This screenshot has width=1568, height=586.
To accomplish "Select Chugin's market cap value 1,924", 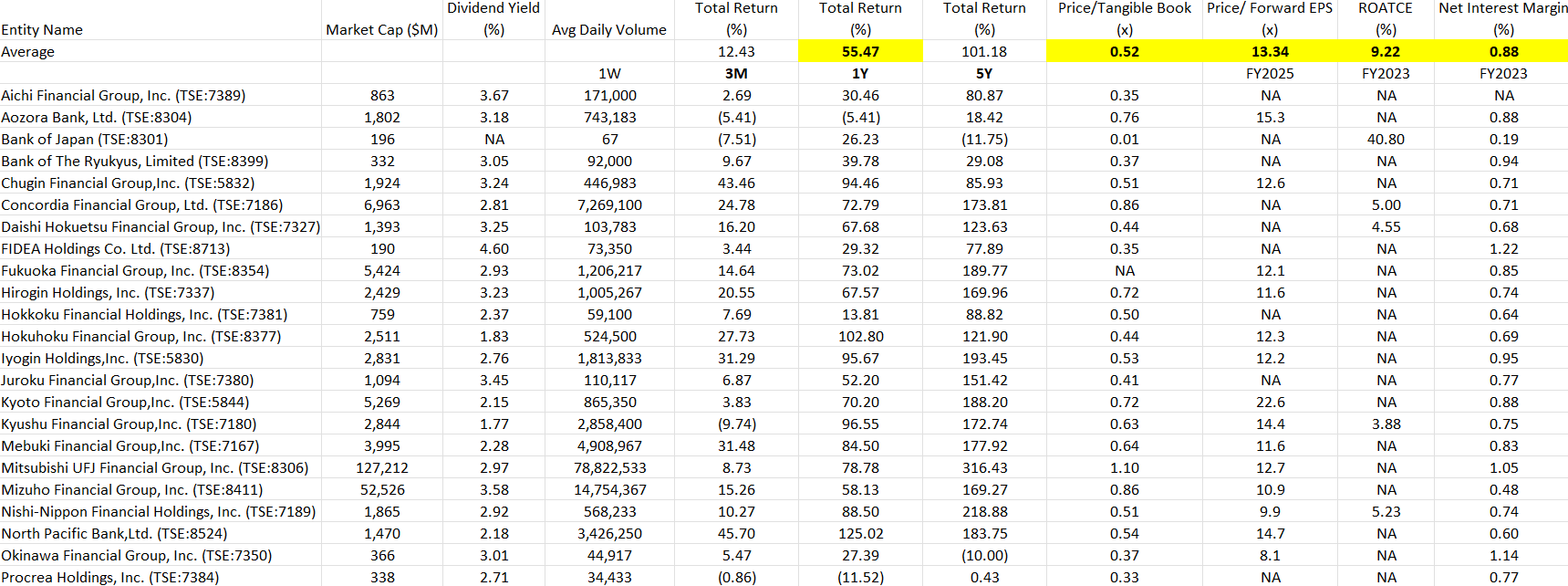I will (x=382, y=183).
